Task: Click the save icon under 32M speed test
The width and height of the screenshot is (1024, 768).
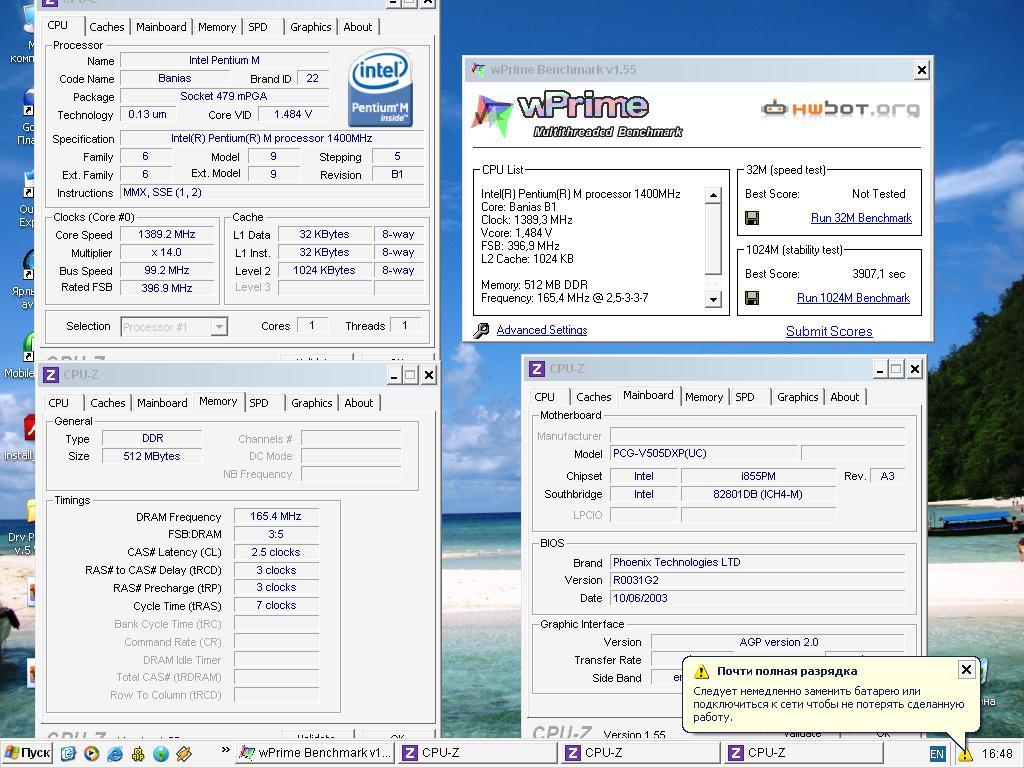Action: click(x=752, y=218)
